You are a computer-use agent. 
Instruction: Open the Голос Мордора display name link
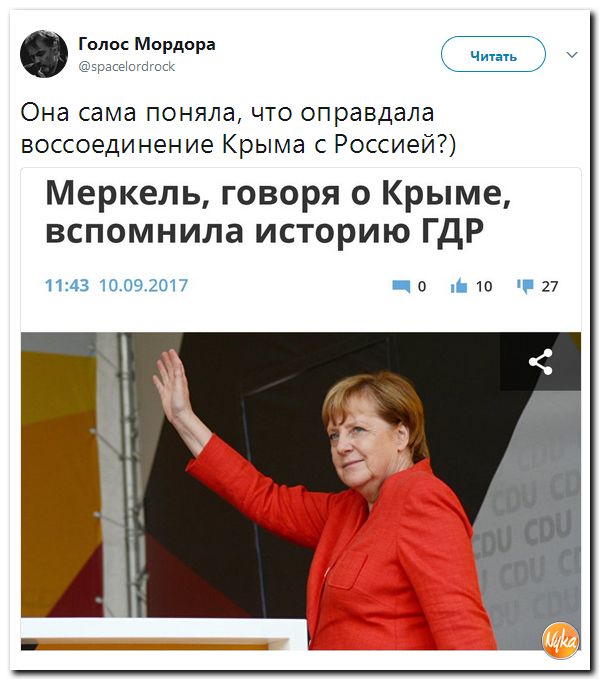click(x=147, y=44)
